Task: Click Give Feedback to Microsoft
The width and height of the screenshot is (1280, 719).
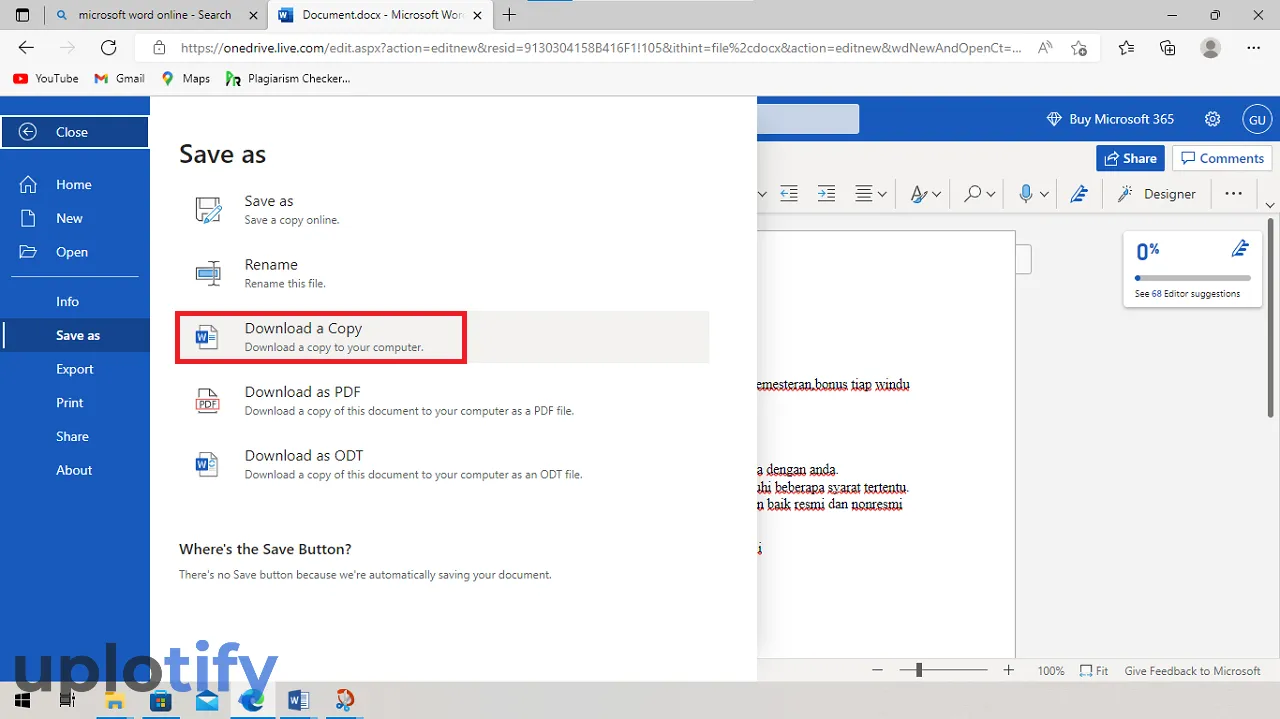Action: pos(1192,671)
